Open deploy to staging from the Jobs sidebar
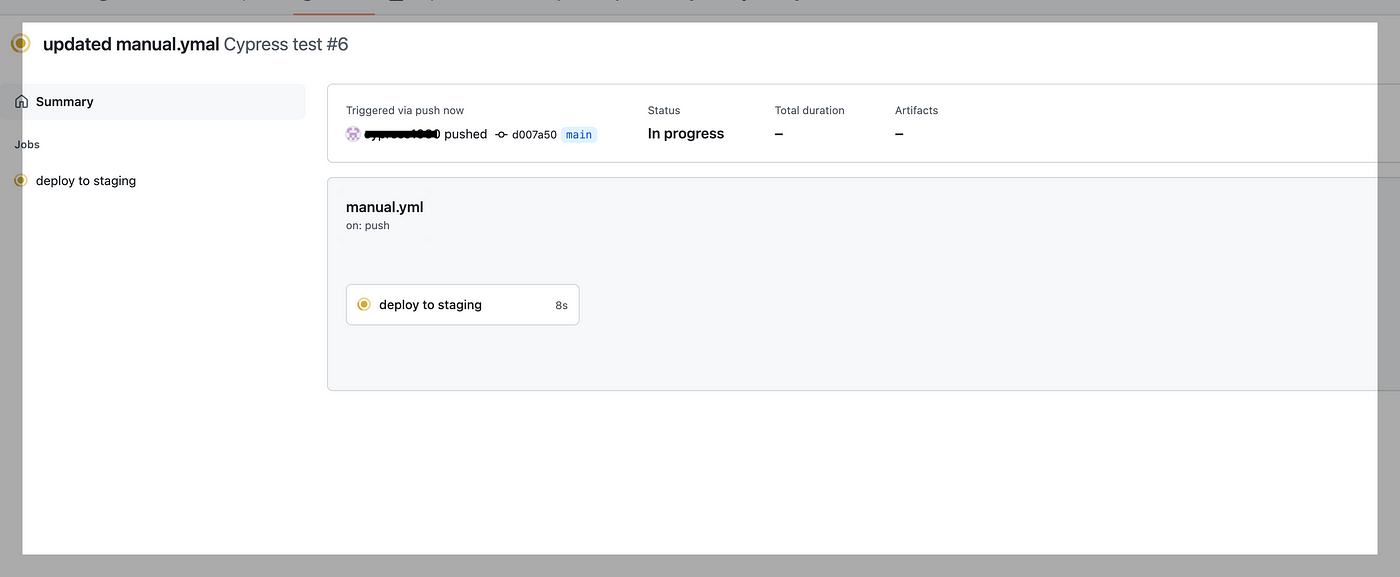 pos(85,180)
